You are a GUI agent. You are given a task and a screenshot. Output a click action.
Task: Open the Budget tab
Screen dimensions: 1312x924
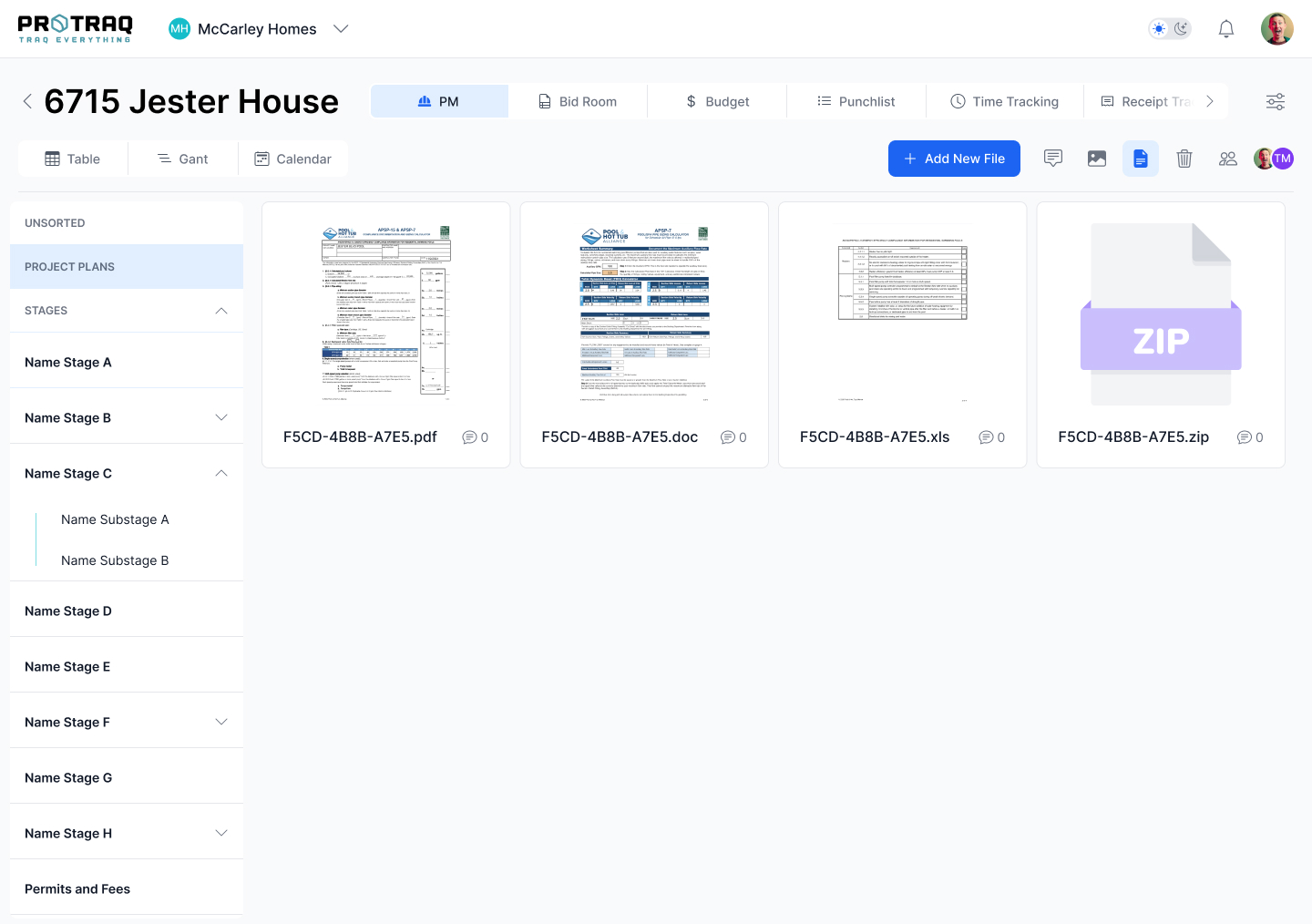(x=717, y=101)
